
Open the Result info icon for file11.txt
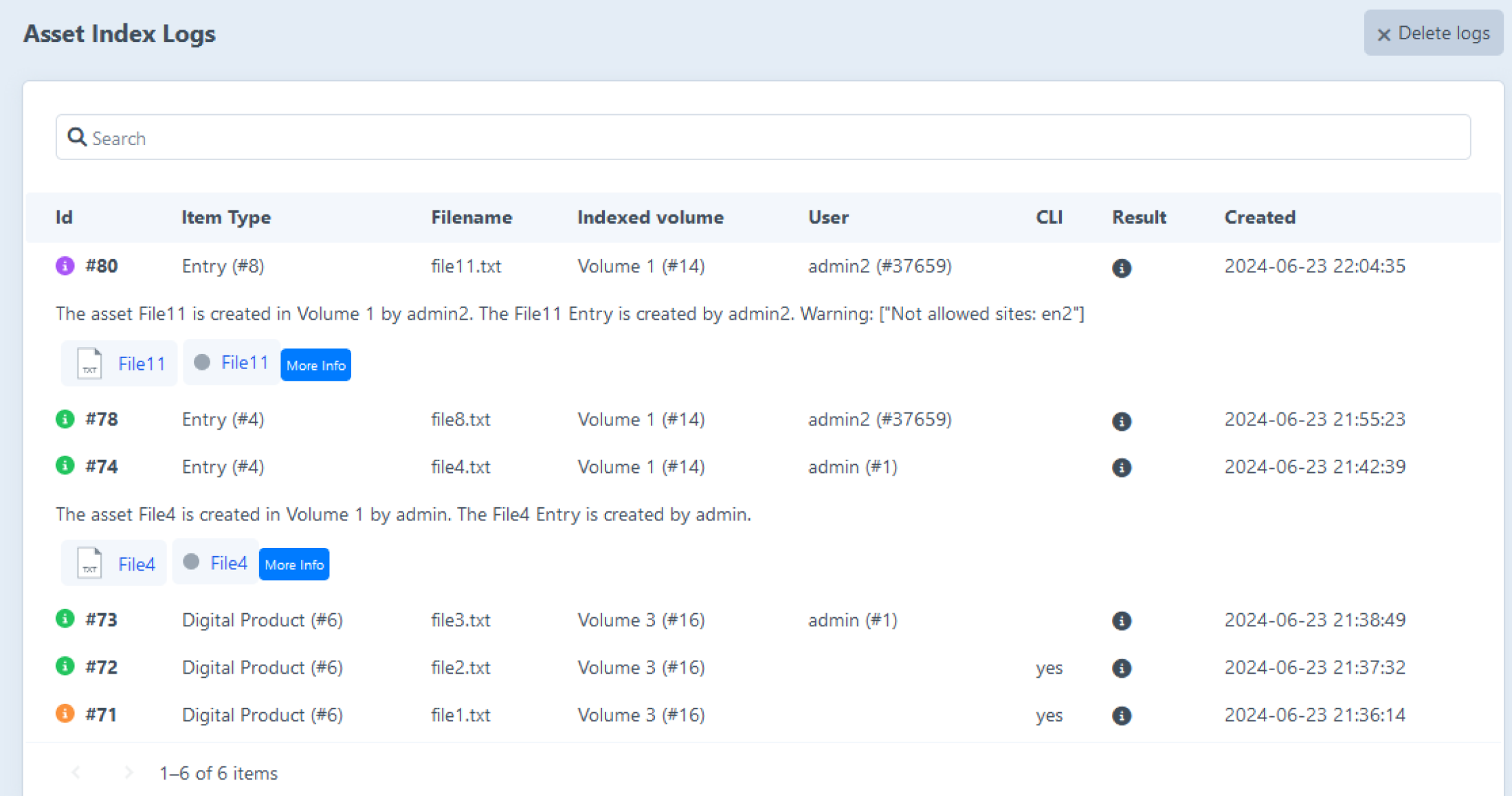tap(1122, 268)
